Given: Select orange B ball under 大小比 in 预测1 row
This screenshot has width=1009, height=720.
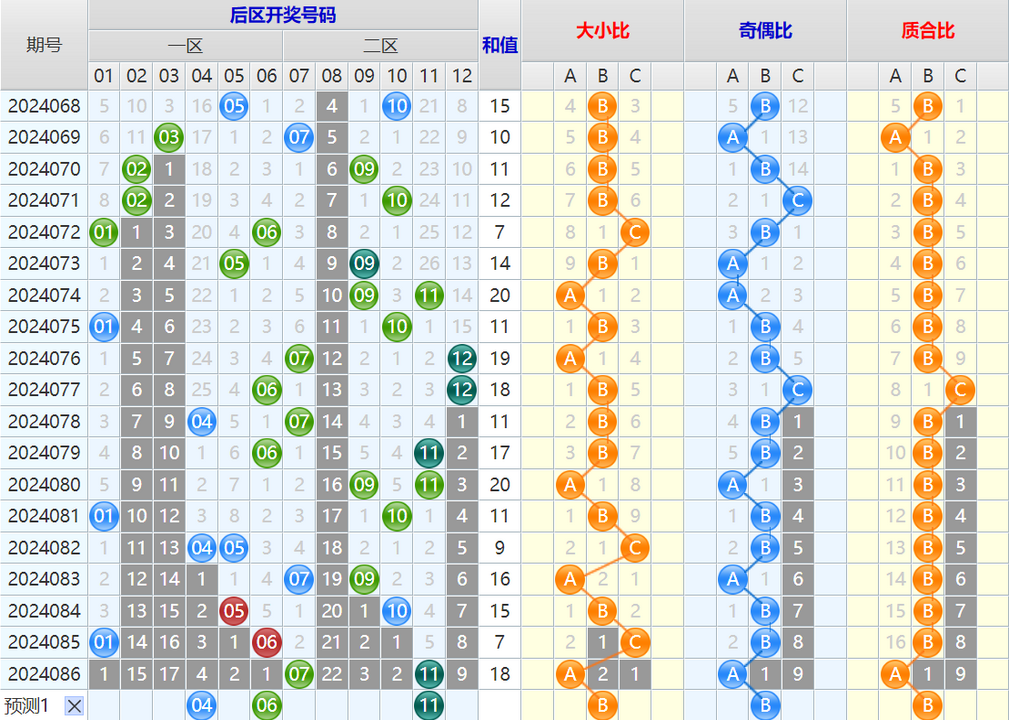Looking at the screenshot, I should (602, 705).
